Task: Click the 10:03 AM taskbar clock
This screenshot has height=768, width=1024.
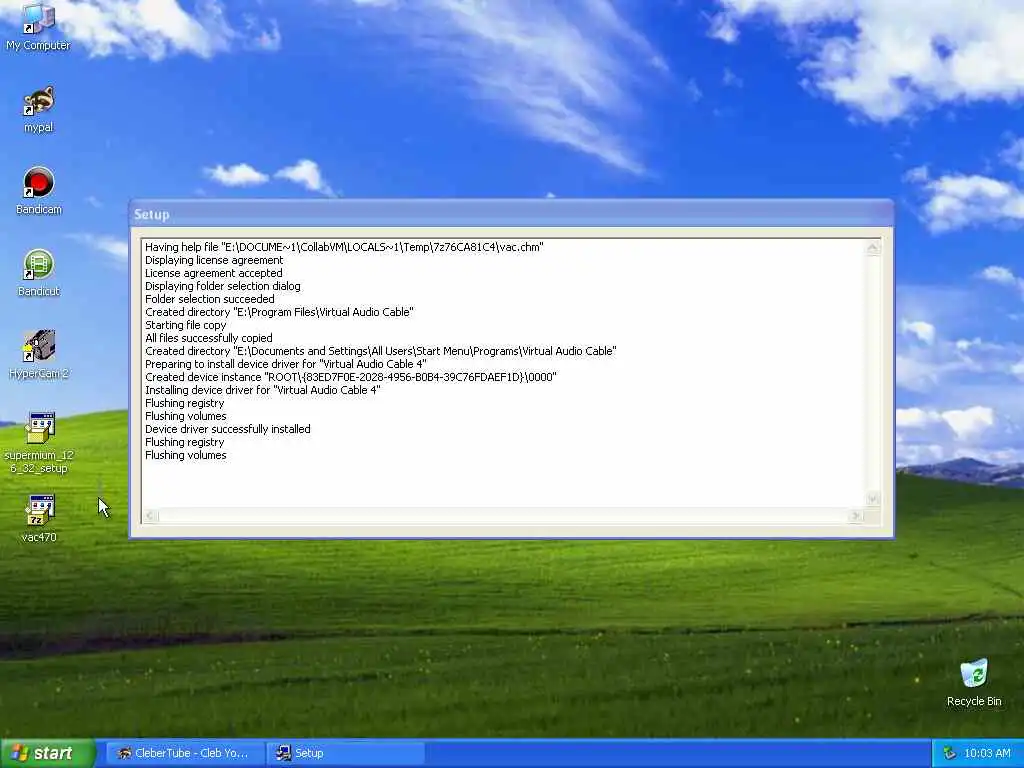Action: (987, 753)
